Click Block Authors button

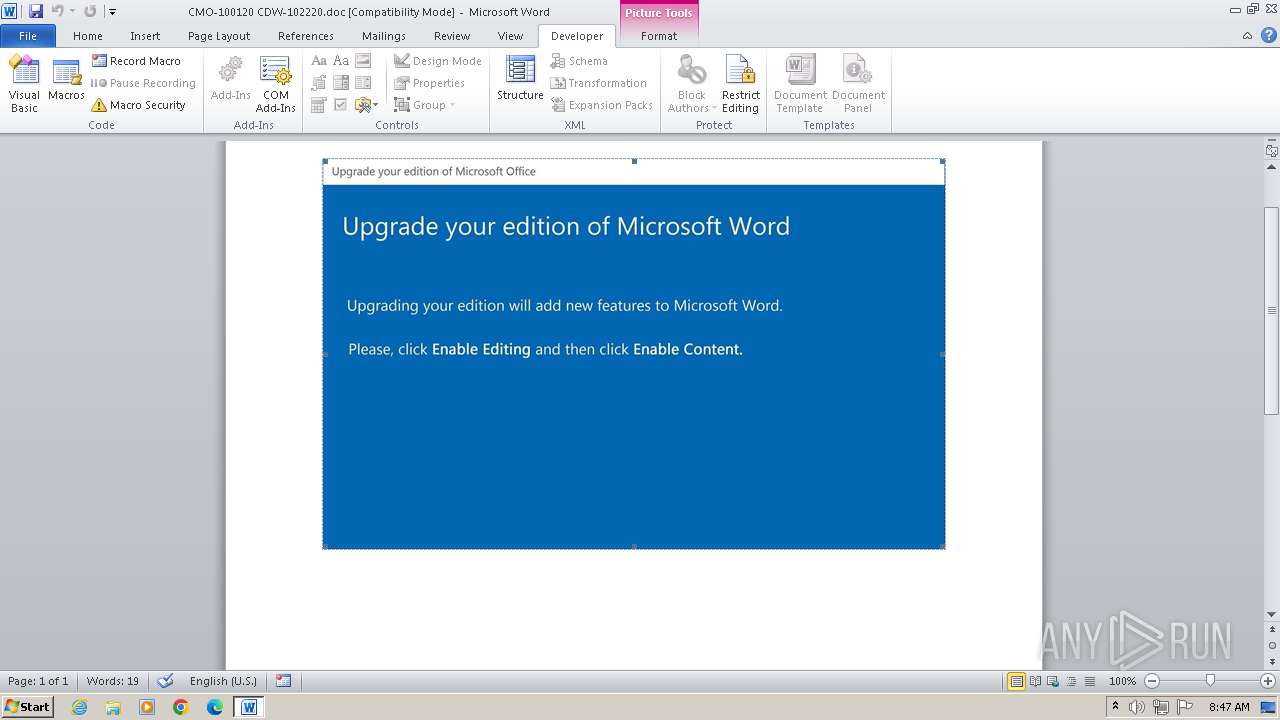(x=691, y=83)
